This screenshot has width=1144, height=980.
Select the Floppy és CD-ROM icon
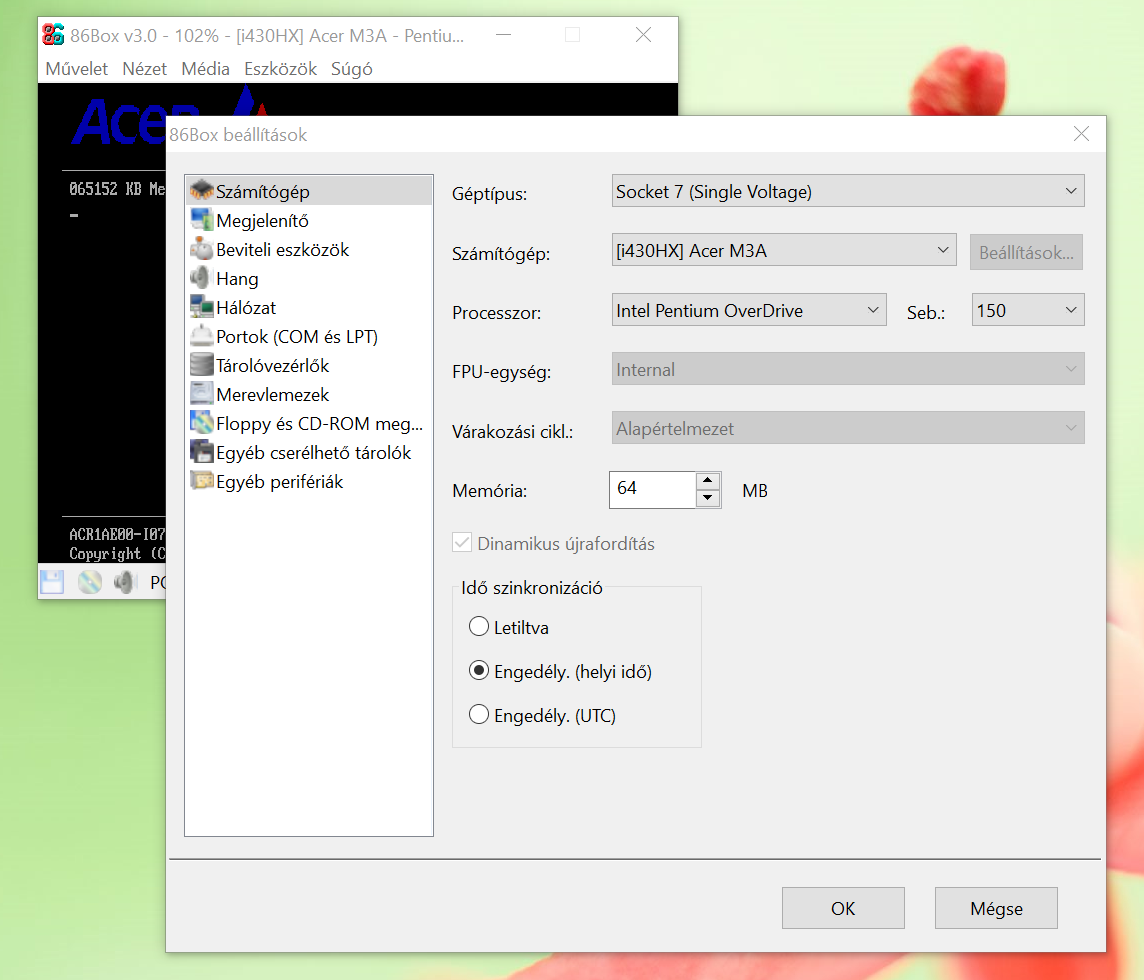201,423
